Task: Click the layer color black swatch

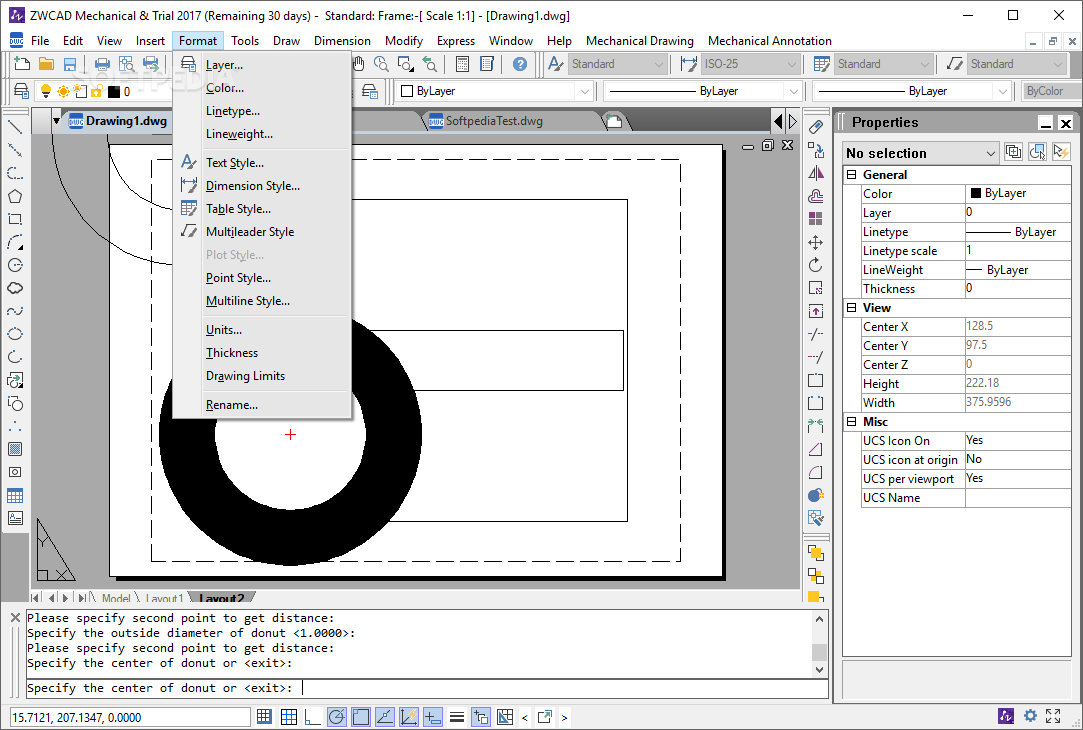Action: coord(114,91)
